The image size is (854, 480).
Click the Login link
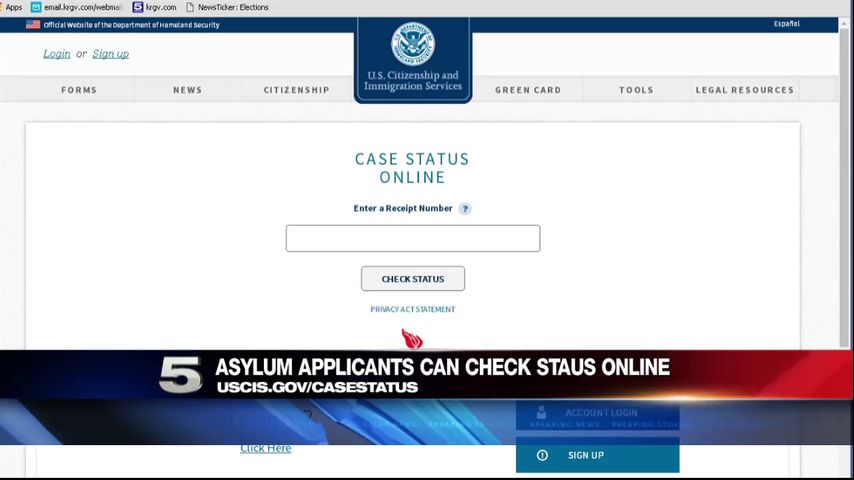point(57,54)
